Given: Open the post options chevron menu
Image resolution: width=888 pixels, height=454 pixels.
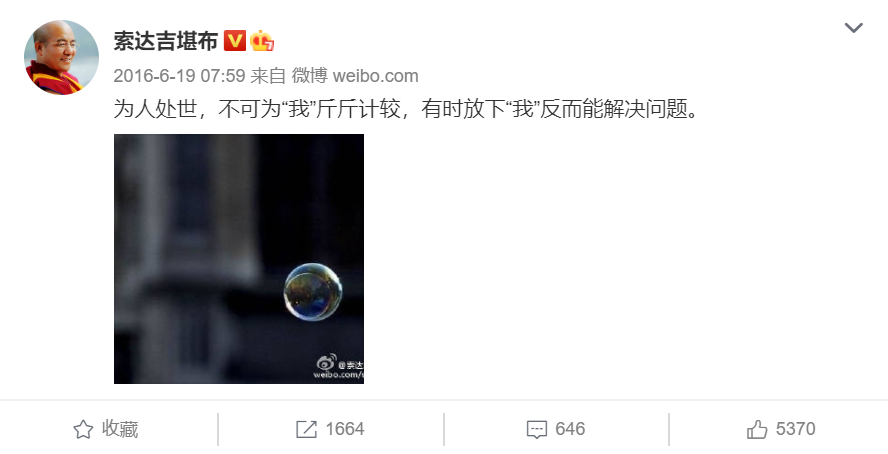Looking at the screenshot, I should [x=853, y=28].
